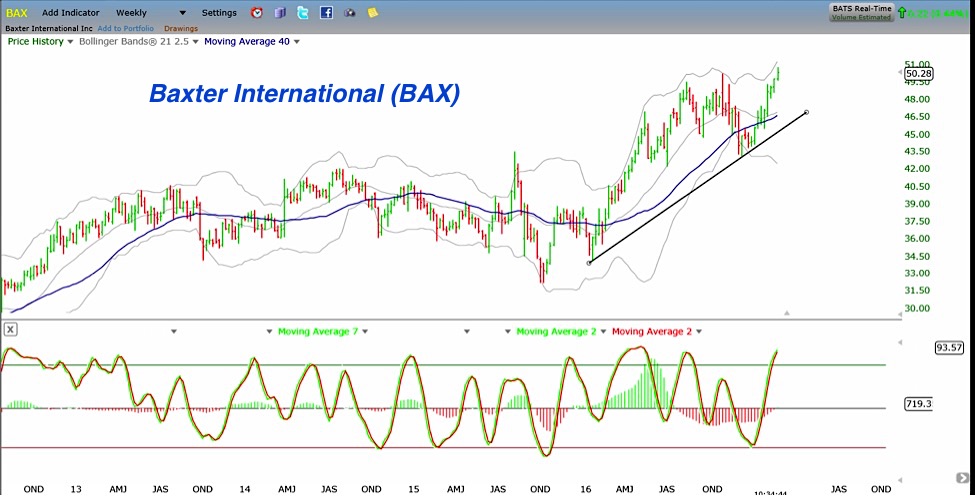Viewport: 975px width, 496px height.
Task: Click the red alarm clock alert icon
Action: [257, 12]
